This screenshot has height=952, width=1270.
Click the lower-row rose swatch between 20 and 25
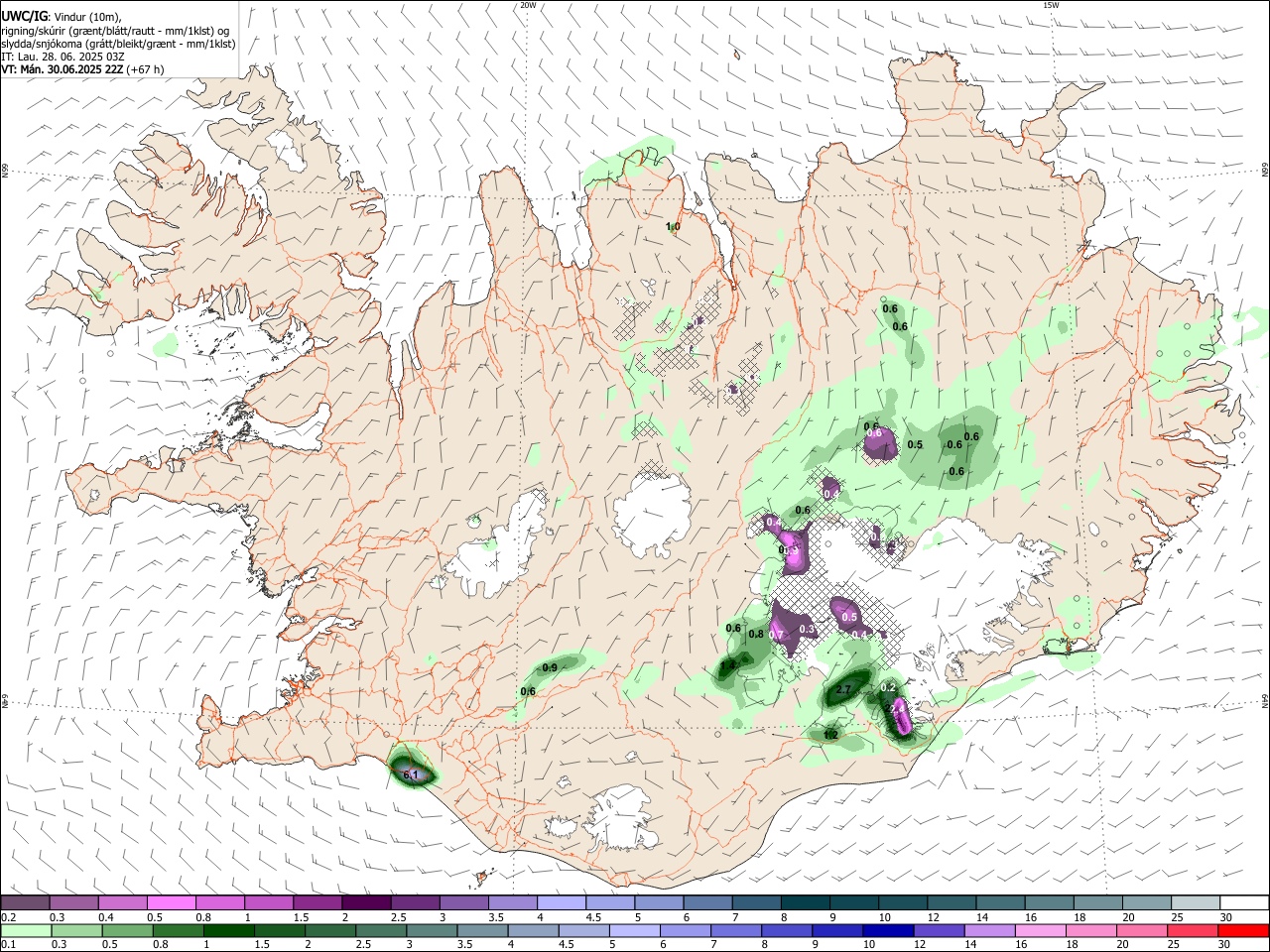coord(1143,930)
